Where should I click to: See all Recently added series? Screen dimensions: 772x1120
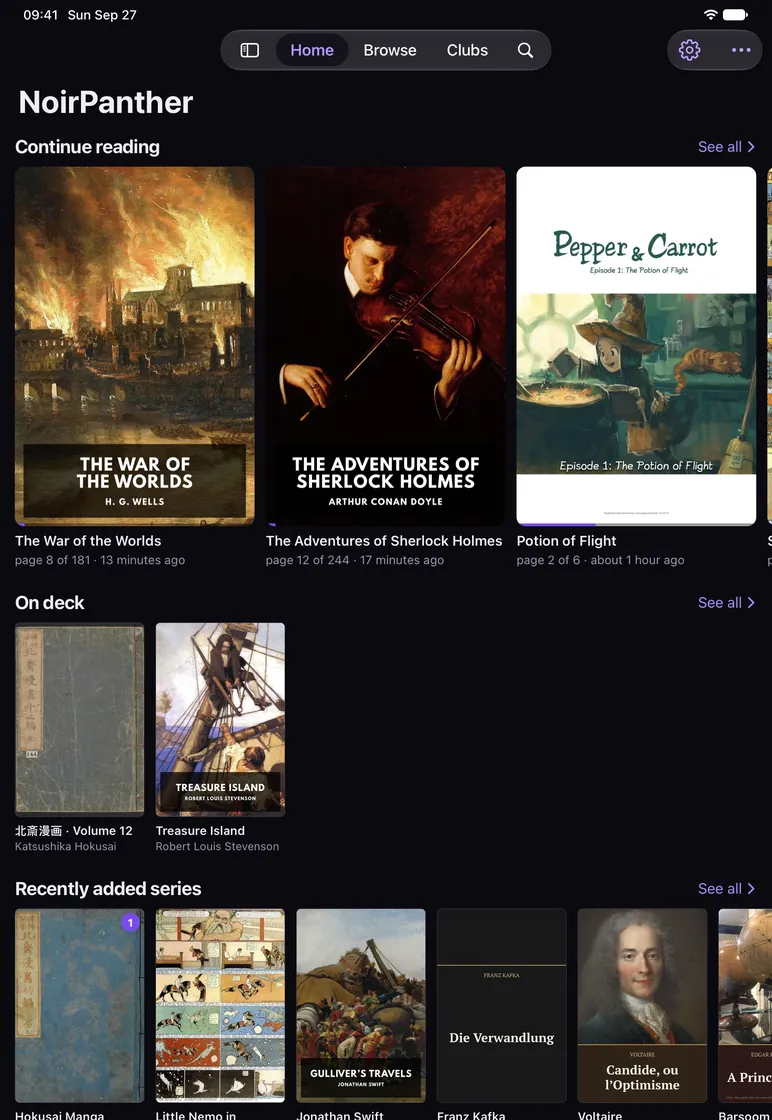pyautogui.click(x=726, y=889)
